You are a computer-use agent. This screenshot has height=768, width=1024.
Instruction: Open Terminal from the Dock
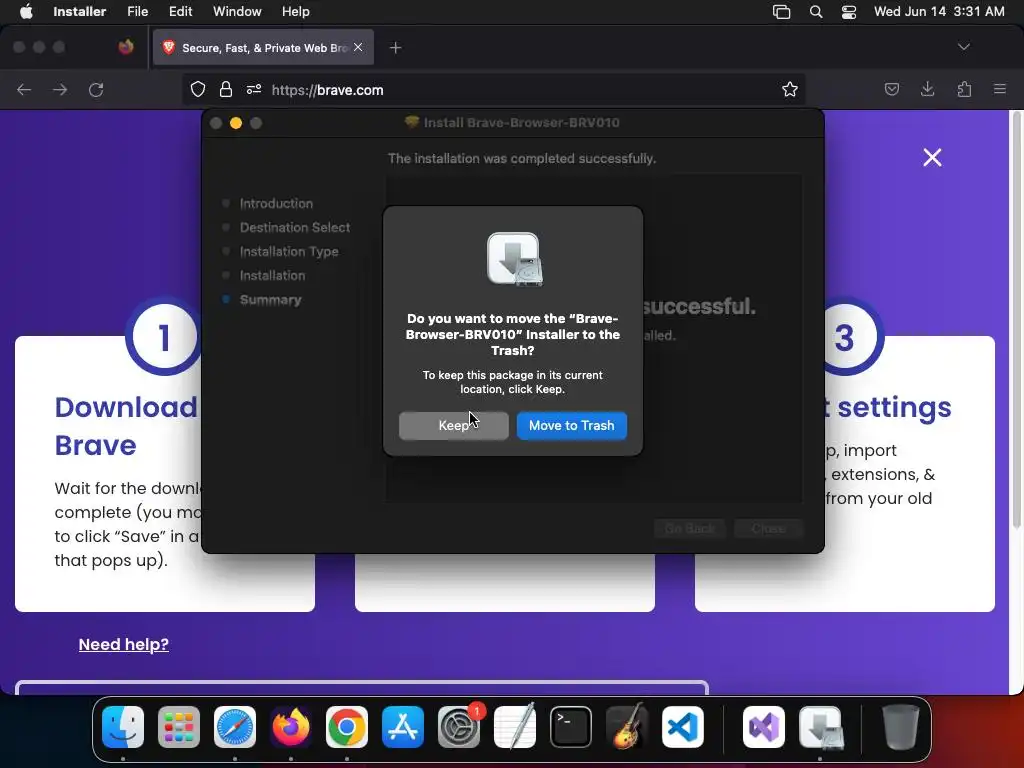(571, 727)
